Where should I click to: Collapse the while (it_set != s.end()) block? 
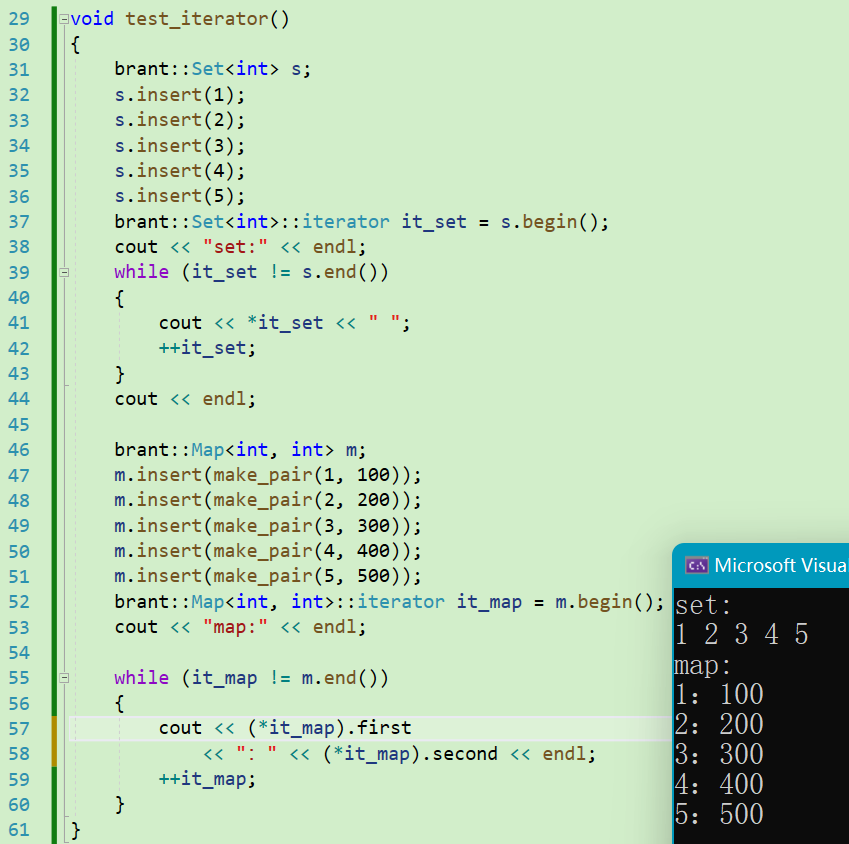(64, 272)
